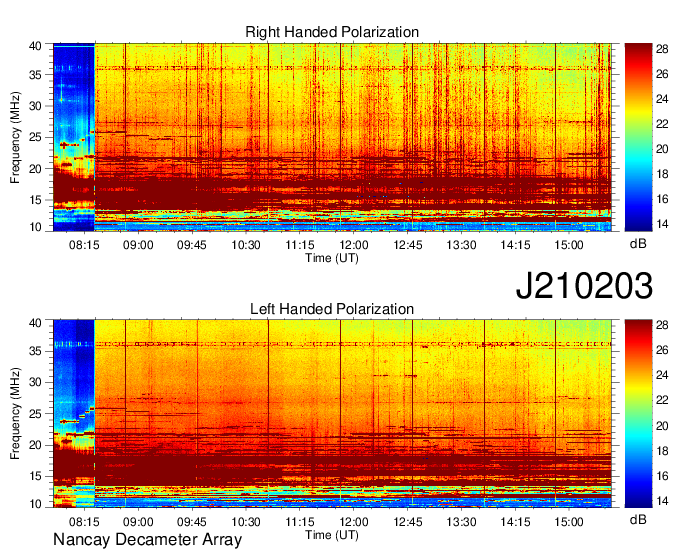Click the '10' frequency tick, top plot

pos(36,227)
